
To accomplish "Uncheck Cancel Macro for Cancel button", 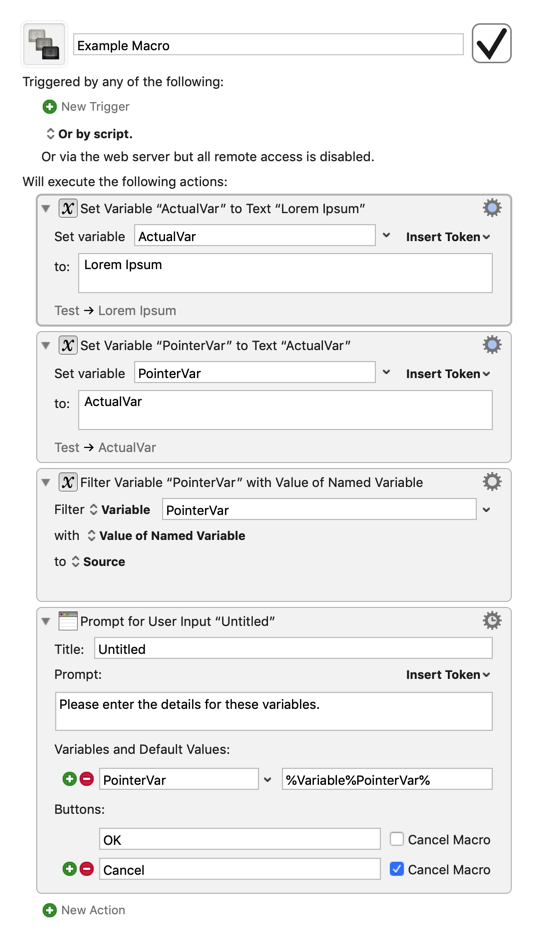I will click(397, 869).
